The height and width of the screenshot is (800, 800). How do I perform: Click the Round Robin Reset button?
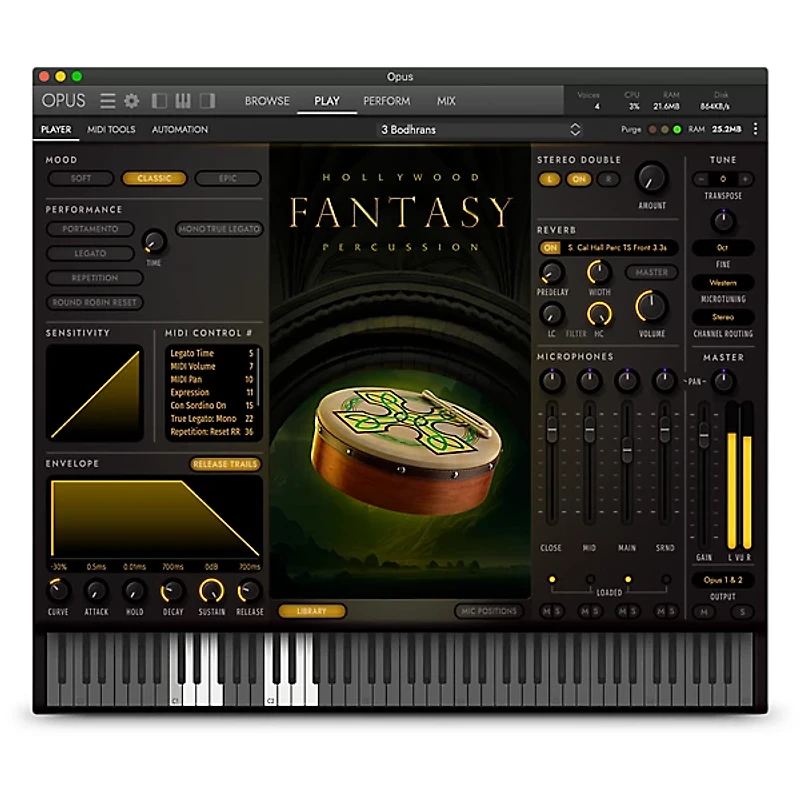[94, 302]
